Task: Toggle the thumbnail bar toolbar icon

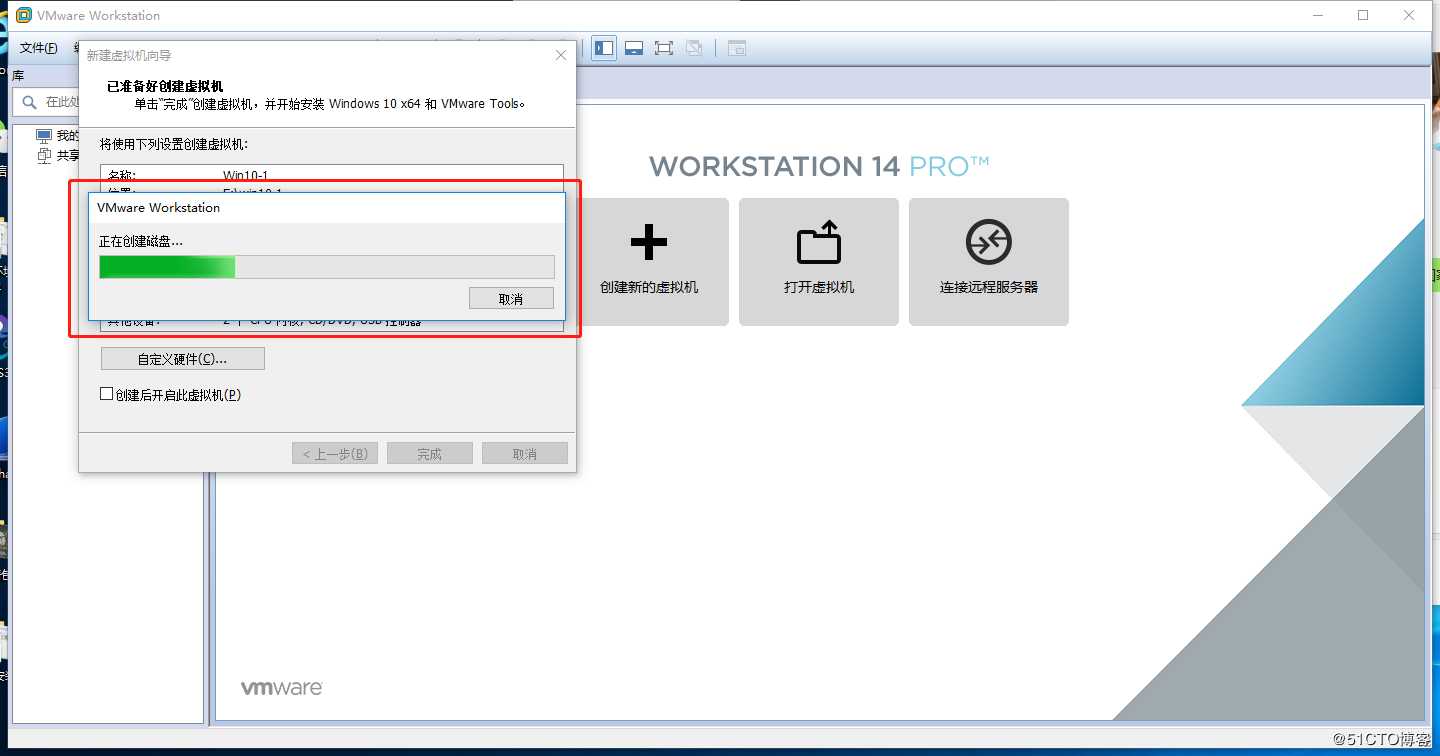Action: click(x=633, y=48)
